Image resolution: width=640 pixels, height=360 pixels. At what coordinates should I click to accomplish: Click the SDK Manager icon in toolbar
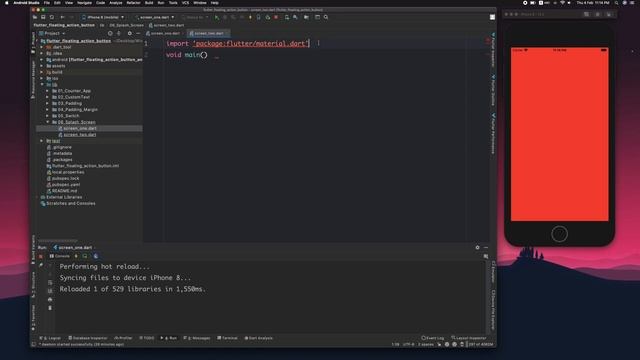pyautogui.click(x=295, y=18)
